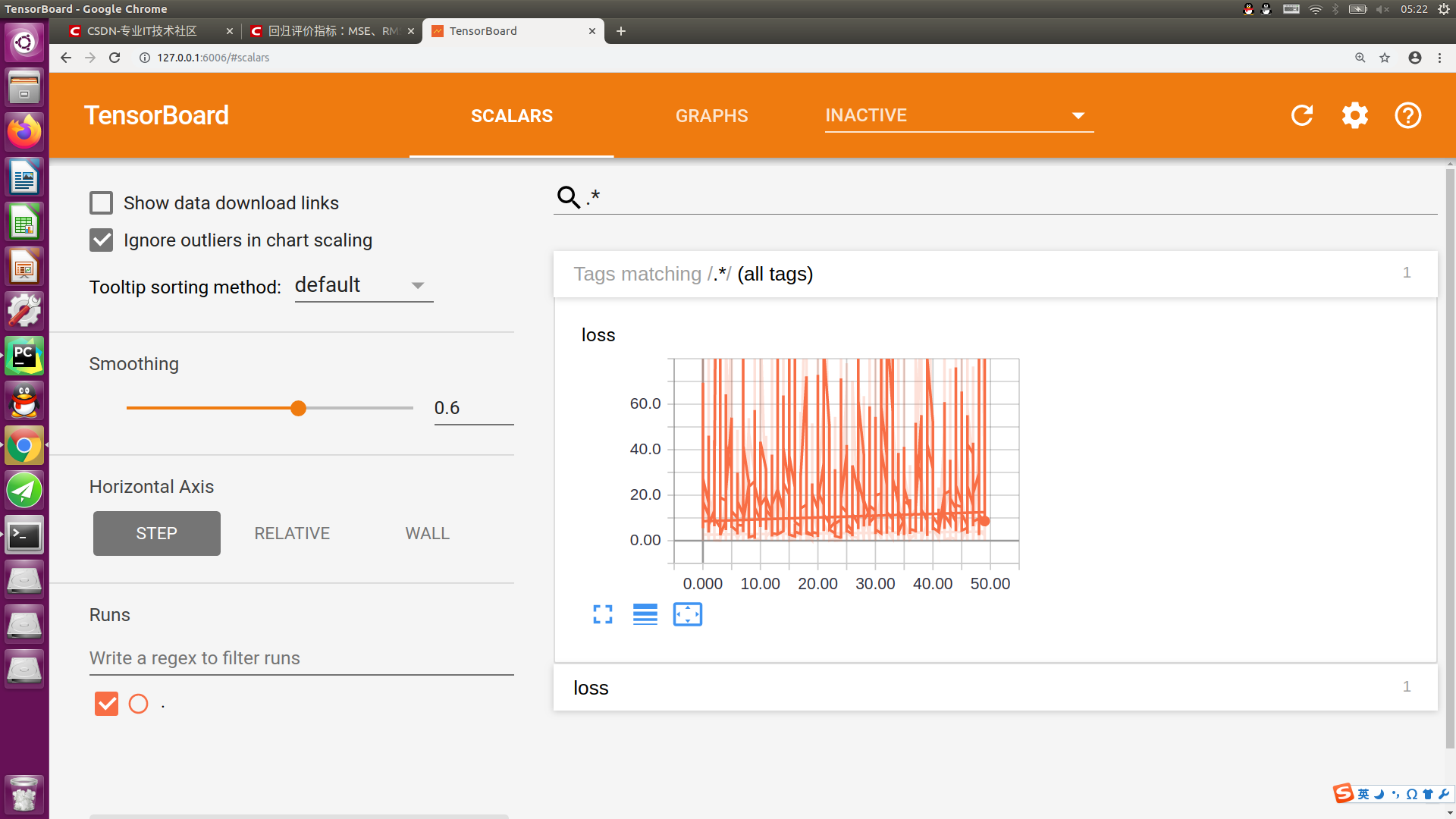Image resolution: width=1456 pixels, height=819 pixels.
Task: Toggle y-axis log scale on the loss chart
Action: 645,614
